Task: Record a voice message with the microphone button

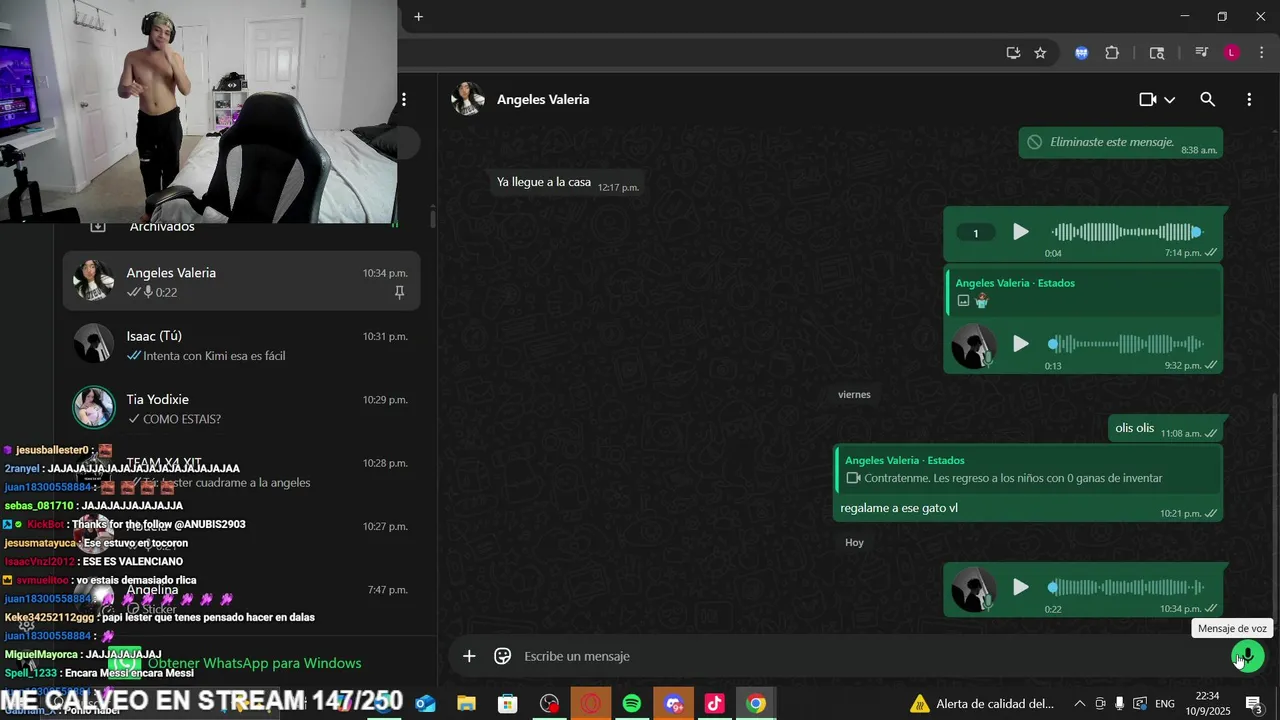Action: click(1247, 657)
